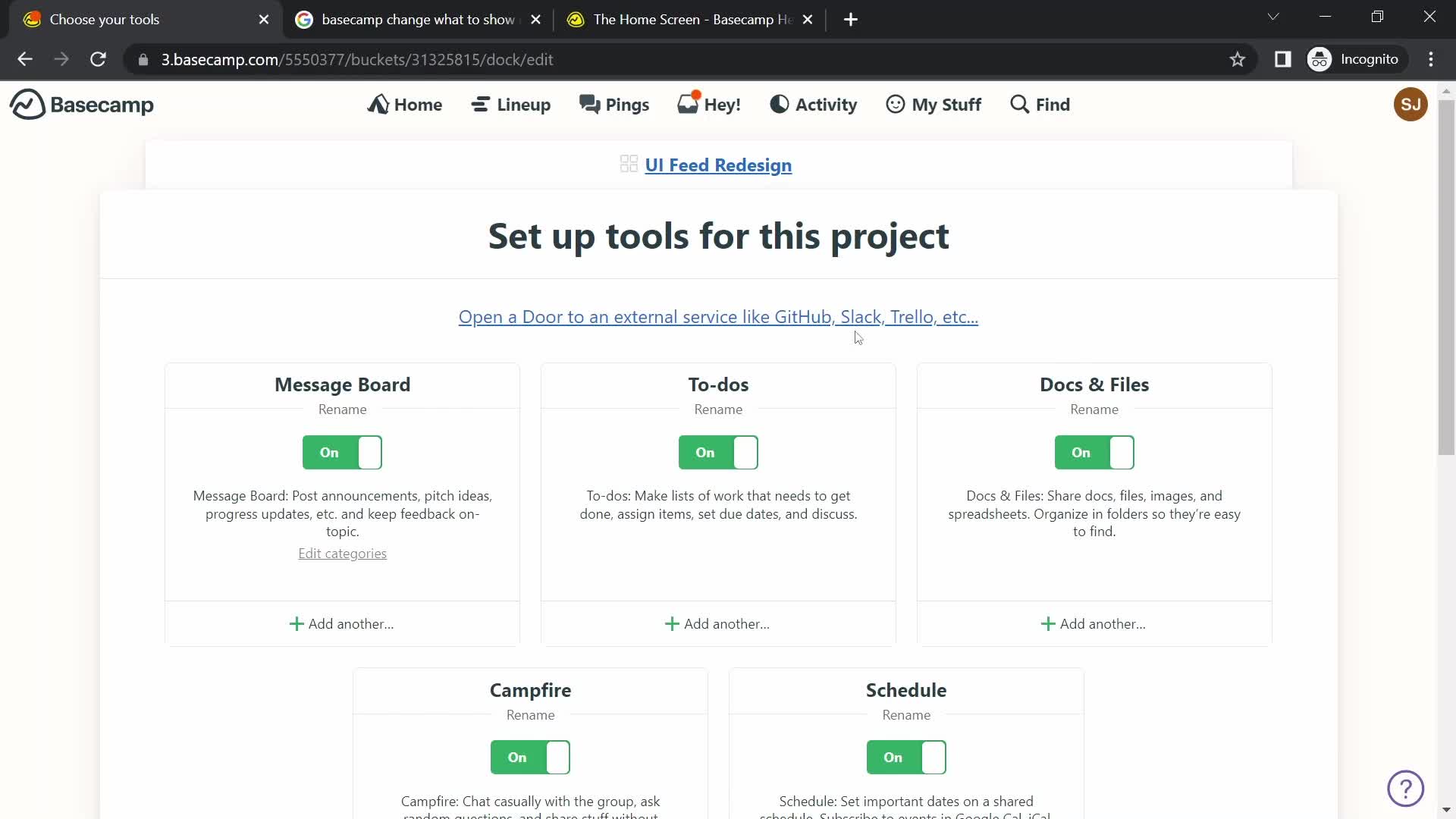
Task: Turn off the Docs & Files toggle
Action: [1094, 452]
